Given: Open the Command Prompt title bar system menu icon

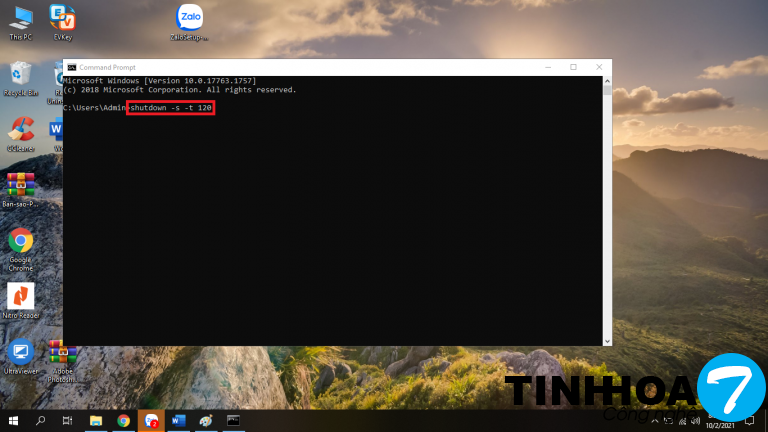Looking at the screenshot, I should pyautogui.click(x=71, y=67).
